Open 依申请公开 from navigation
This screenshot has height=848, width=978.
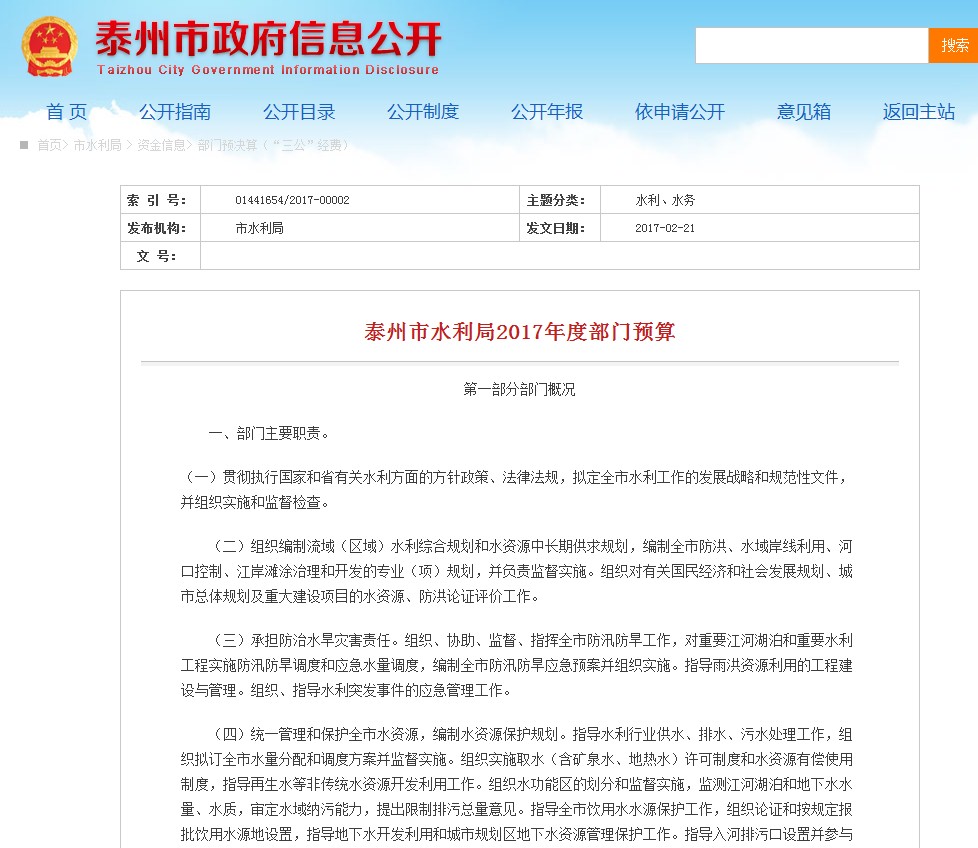pos(680,112)
